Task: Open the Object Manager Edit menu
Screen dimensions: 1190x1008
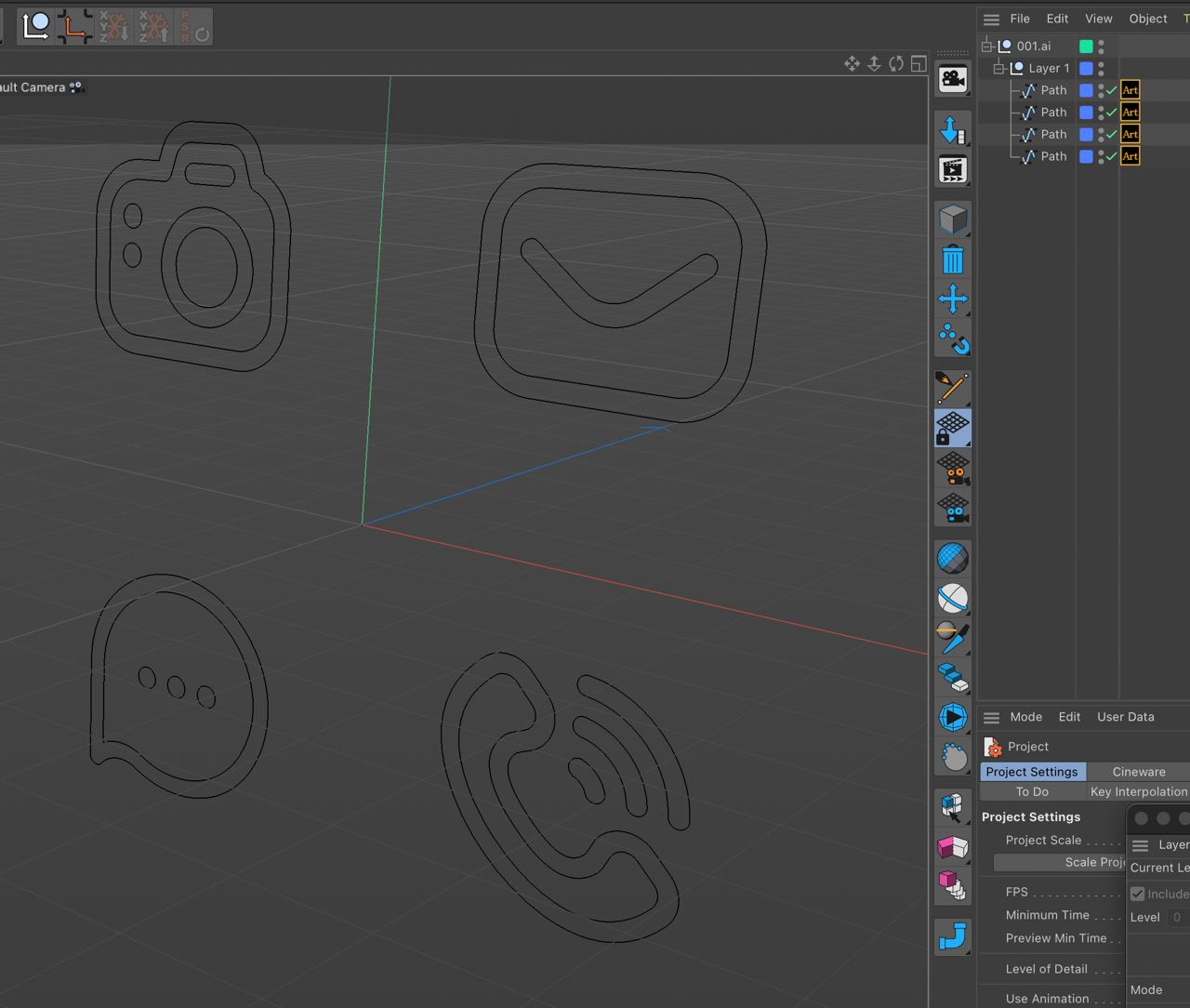Action: point(1057,19)
